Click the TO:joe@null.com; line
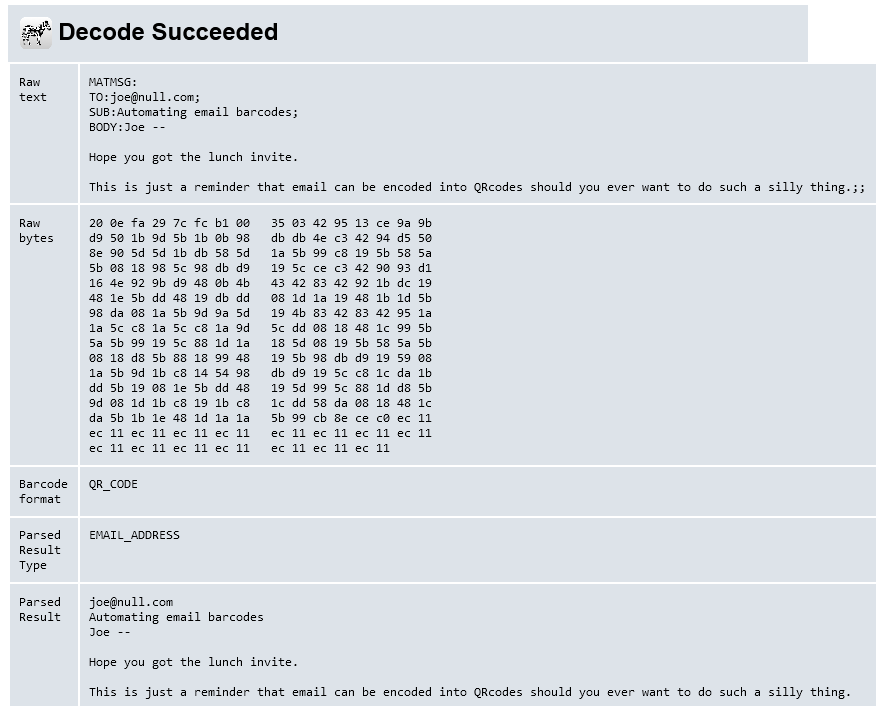 point(144,97)
